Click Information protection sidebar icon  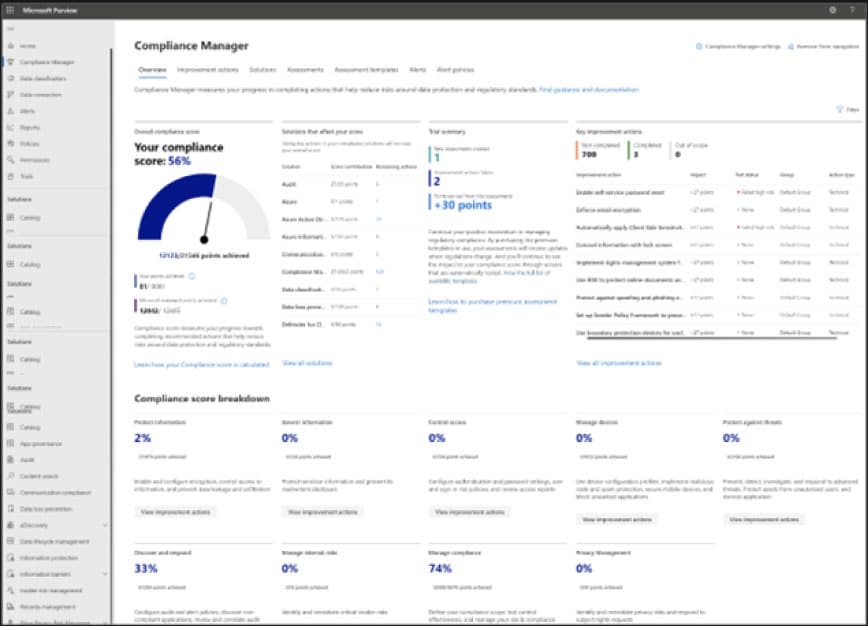click(11, 557)
